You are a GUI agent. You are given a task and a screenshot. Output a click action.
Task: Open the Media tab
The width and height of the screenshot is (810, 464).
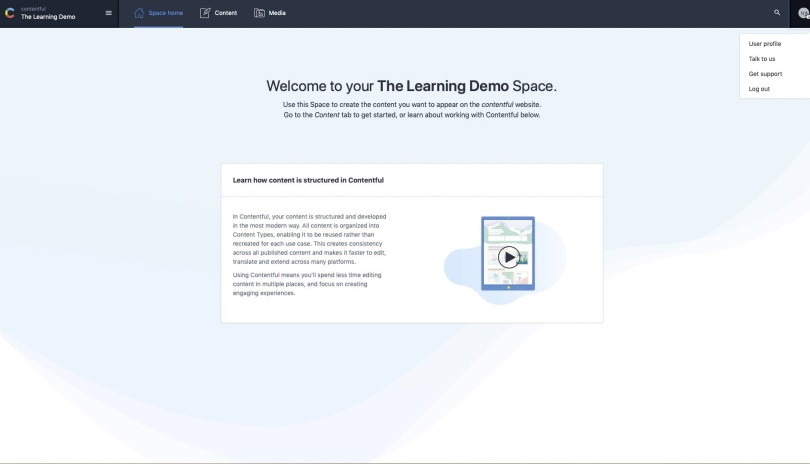[x=270, y=13]
